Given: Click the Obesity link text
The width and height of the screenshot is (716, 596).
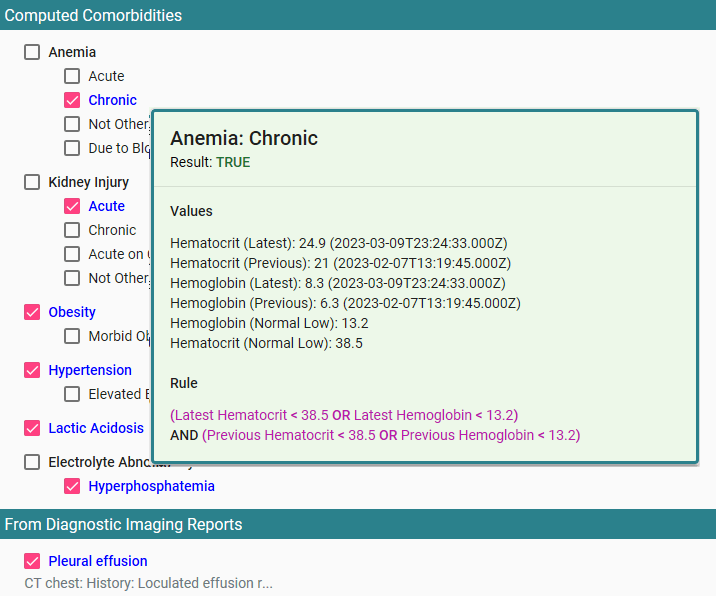Looking at the screenshot, I should coord(72,312).
